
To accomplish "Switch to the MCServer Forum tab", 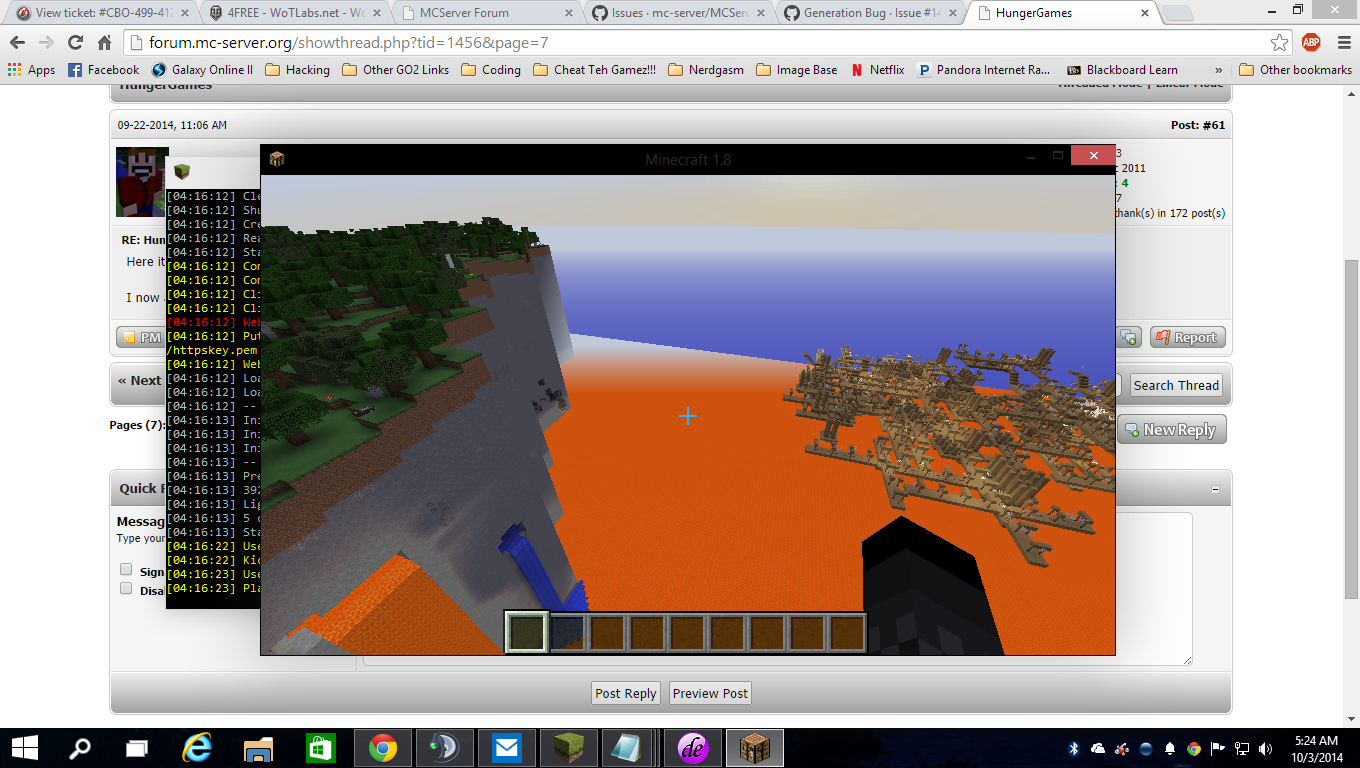I will 483,13.
